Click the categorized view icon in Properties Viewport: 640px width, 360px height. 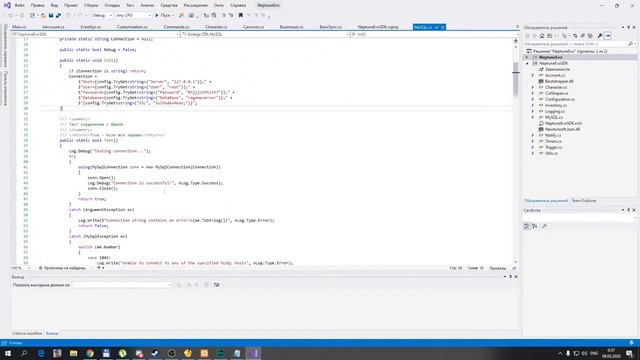tap(527, 226)
